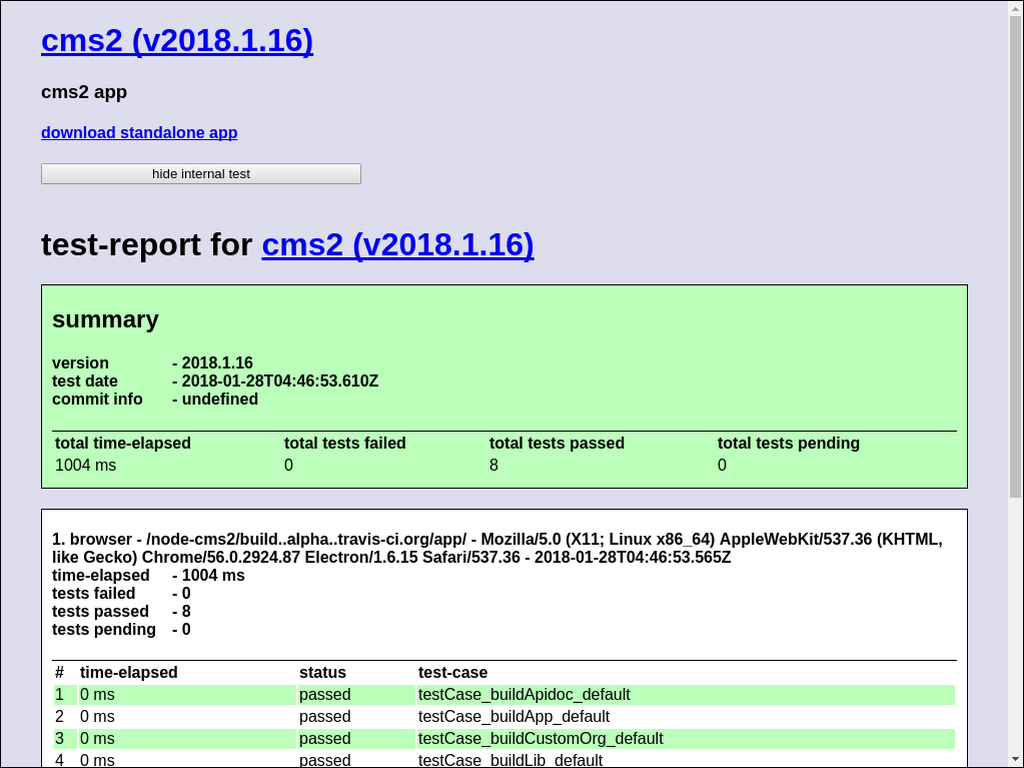
Task: Click 'passed' status for testCase_buildCustomOrg_default
Action: click(325, 739)
